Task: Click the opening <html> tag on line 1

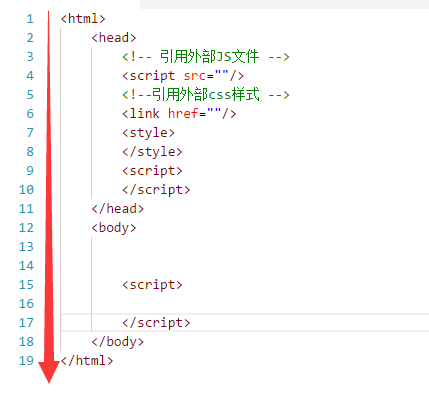Action: pyautogui.click(x=83, y=19)
